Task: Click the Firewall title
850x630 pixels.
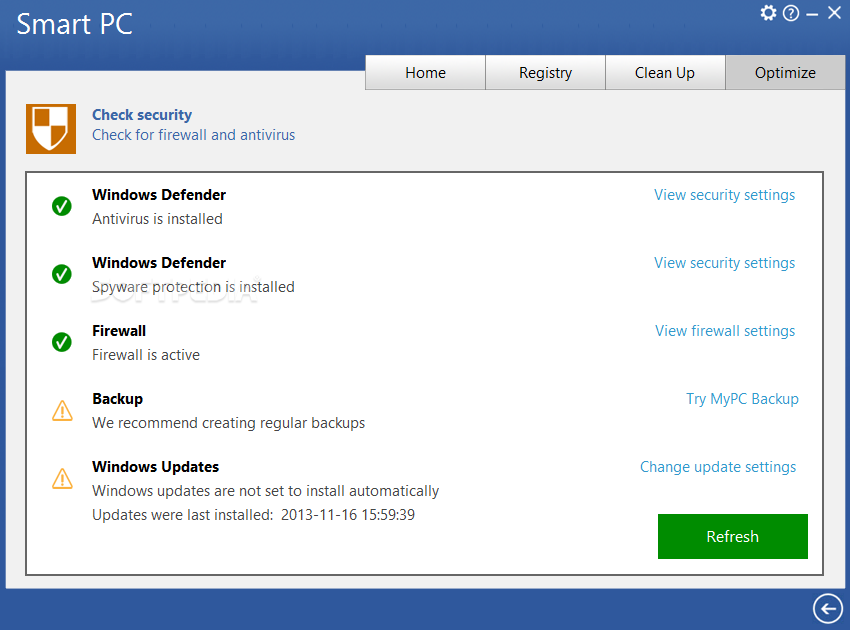Action: pos(119,331)
